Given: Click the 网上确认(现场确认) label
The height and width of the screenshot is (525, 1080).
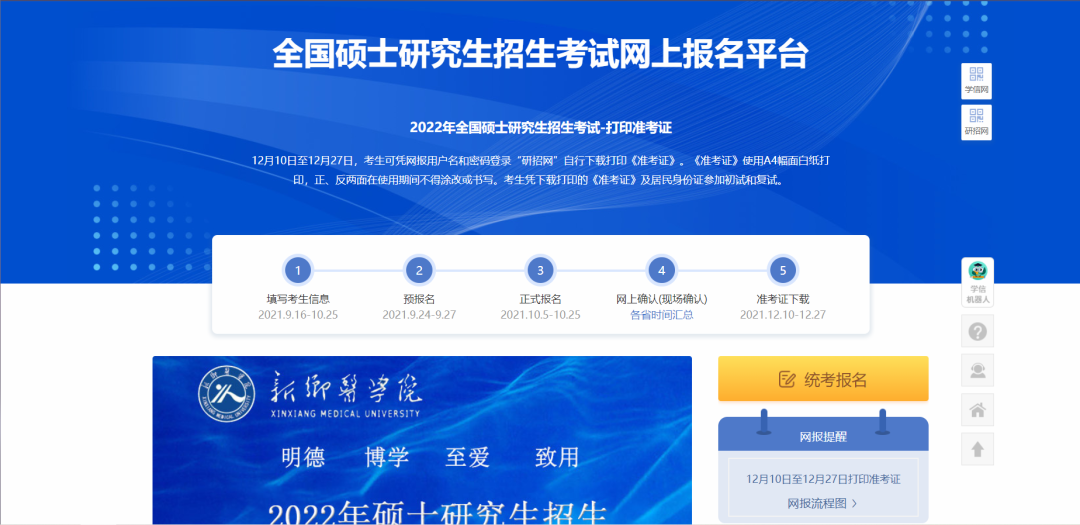Looking at the screenshot, I should [x=661, y=299].
